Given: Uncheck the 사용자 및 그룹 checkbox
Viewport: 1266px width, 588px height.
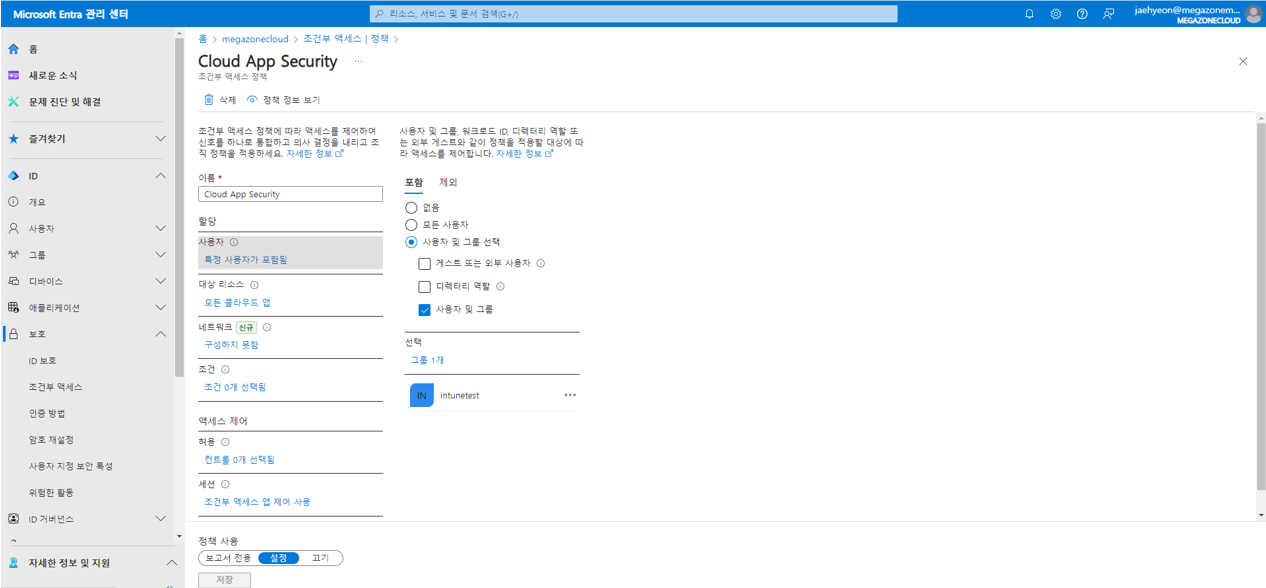Looking at the screenshot, I should (424, 310).
